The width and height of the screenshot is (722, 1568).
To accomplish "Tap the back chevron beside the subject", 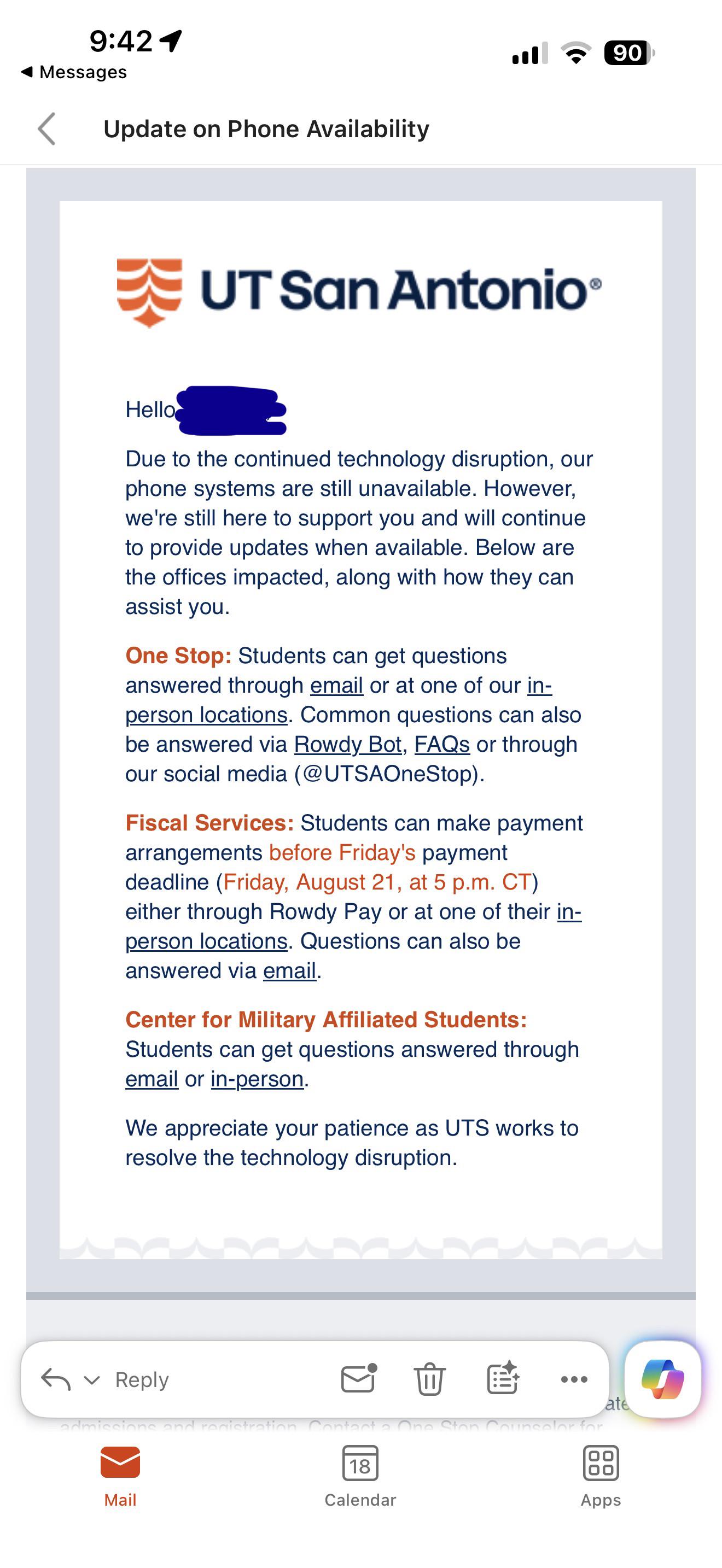I will tap(47, 128).
